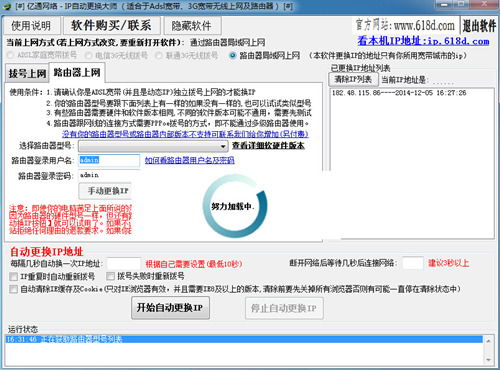Click 退出软件 to exit the program
The width and height of the screenshot is (500, 370).
coord(480,25)
